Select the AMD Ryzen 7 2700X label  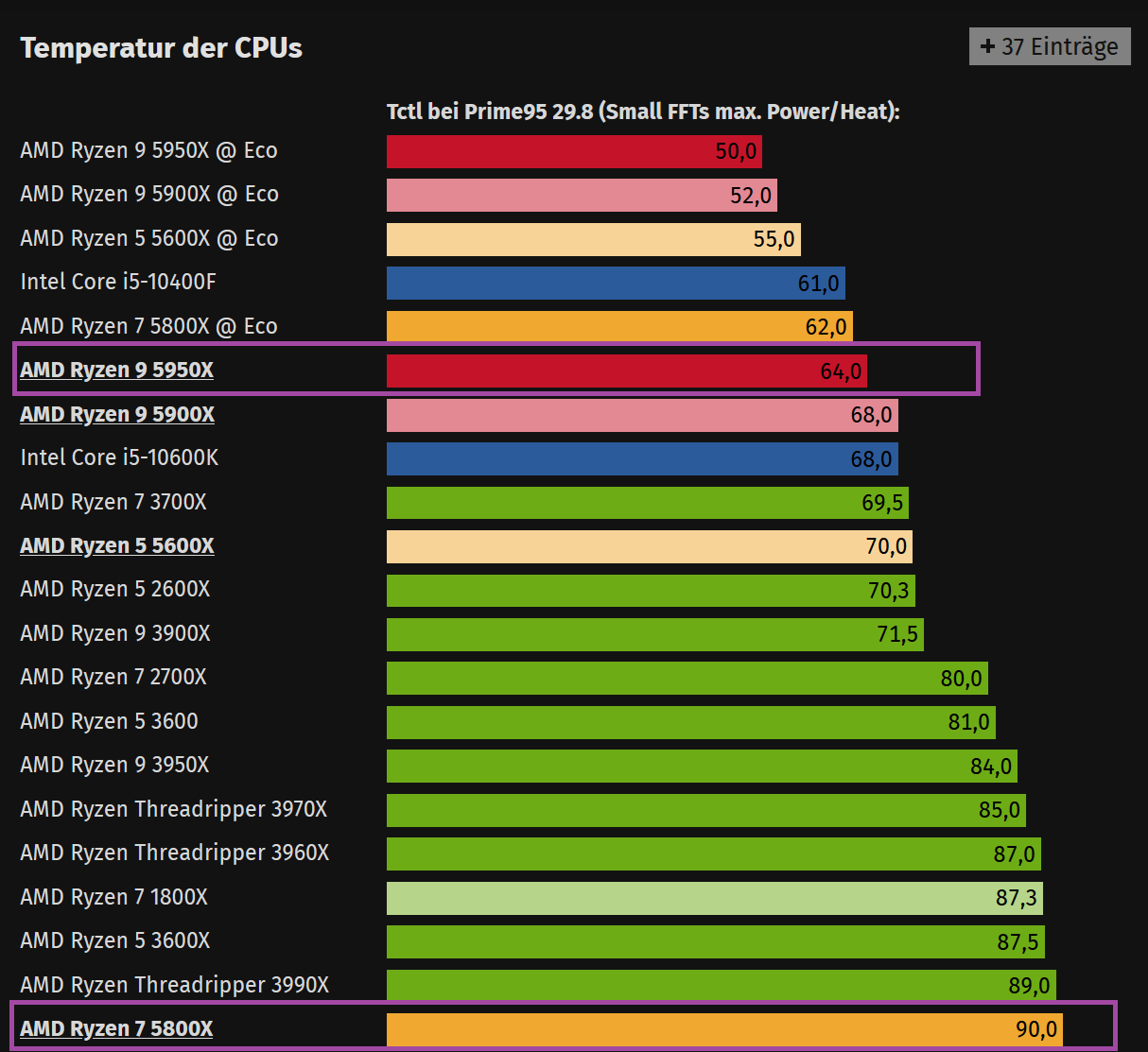[x=113, y=677]
